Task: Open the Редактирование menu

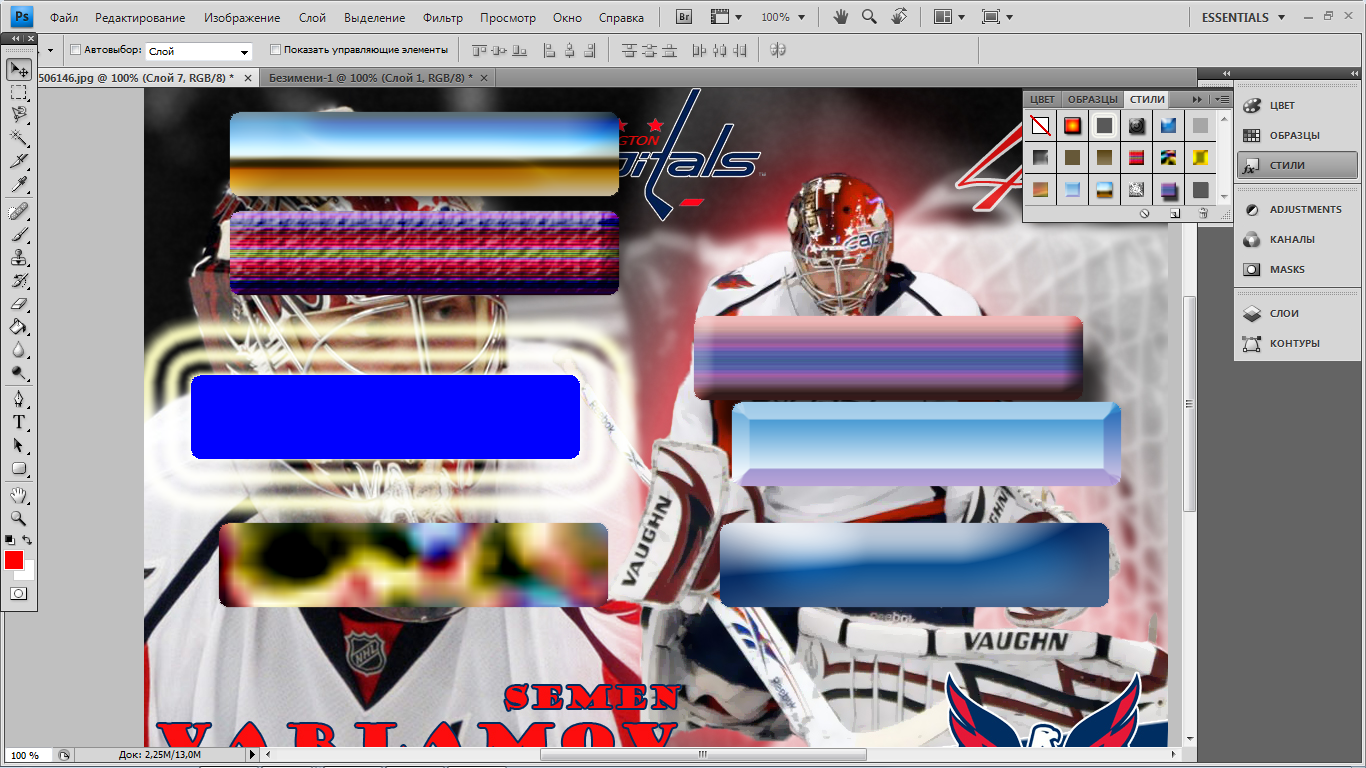Action: (x=140, y=18)
